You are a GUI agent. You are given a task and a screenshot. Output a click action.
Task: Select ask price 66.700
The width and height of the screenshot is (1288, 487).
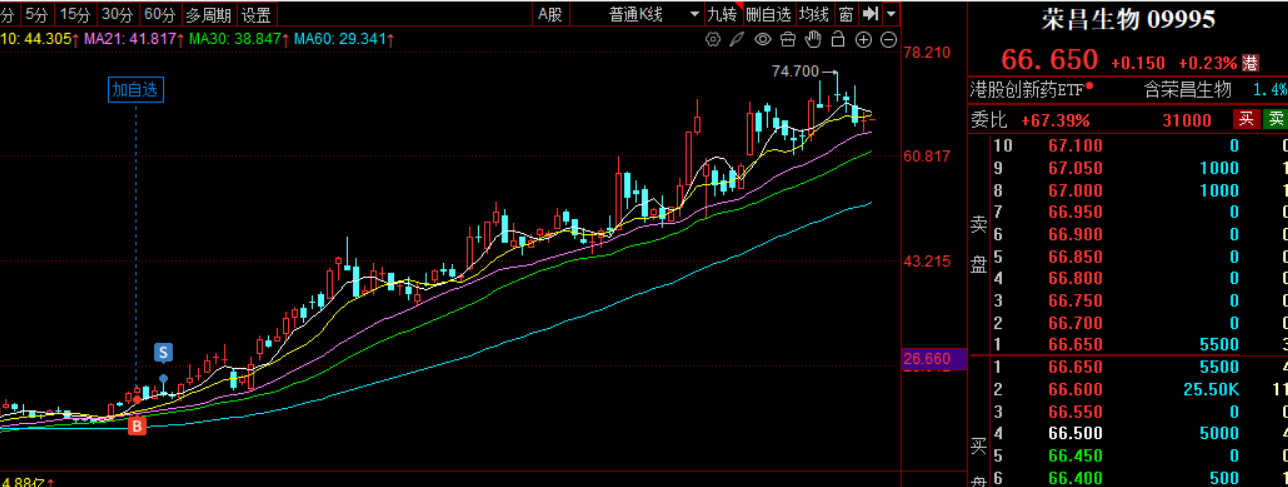click(1075, 322)
